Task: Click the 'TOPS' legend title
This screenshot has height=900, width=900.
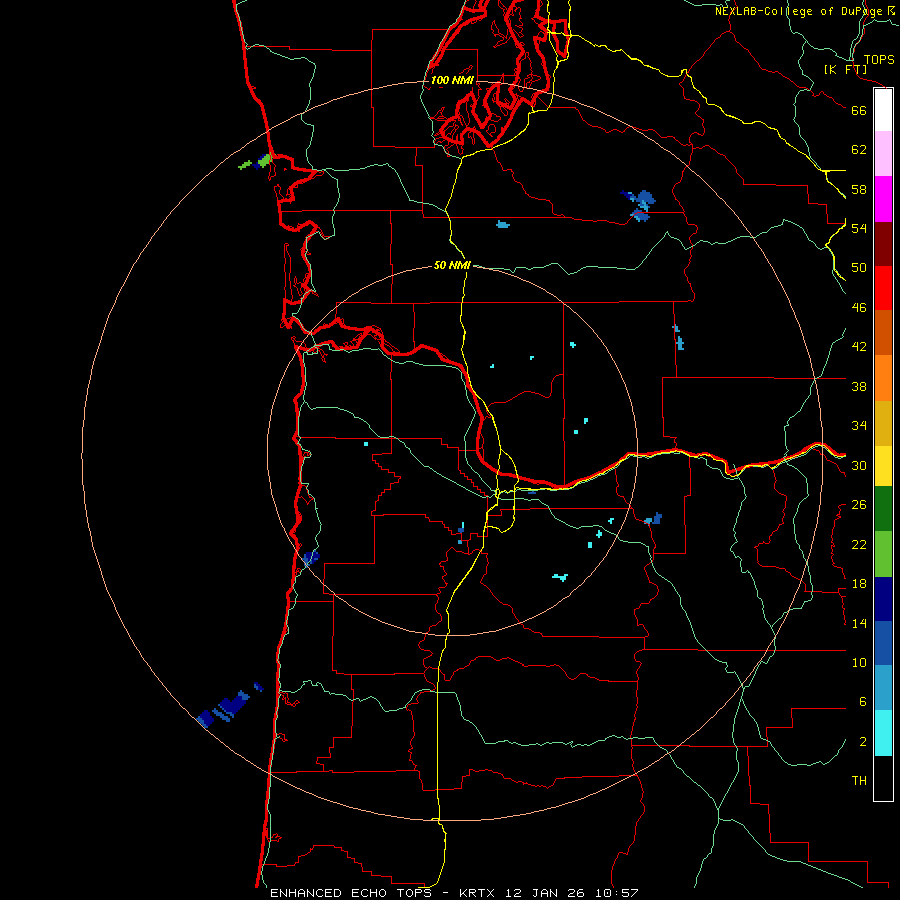Action: tap(879, 59)
